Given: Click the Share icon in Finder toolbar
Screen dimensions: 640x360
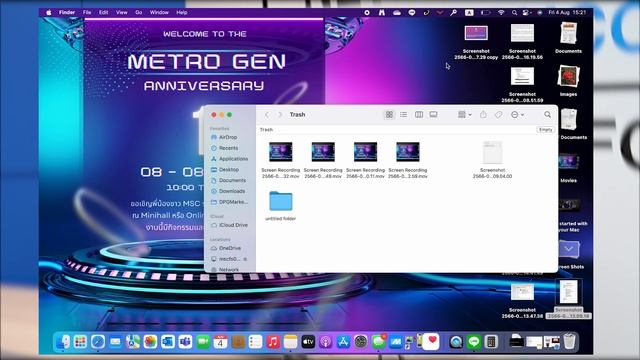Looking at the screenshot, I should pos(483,115).
